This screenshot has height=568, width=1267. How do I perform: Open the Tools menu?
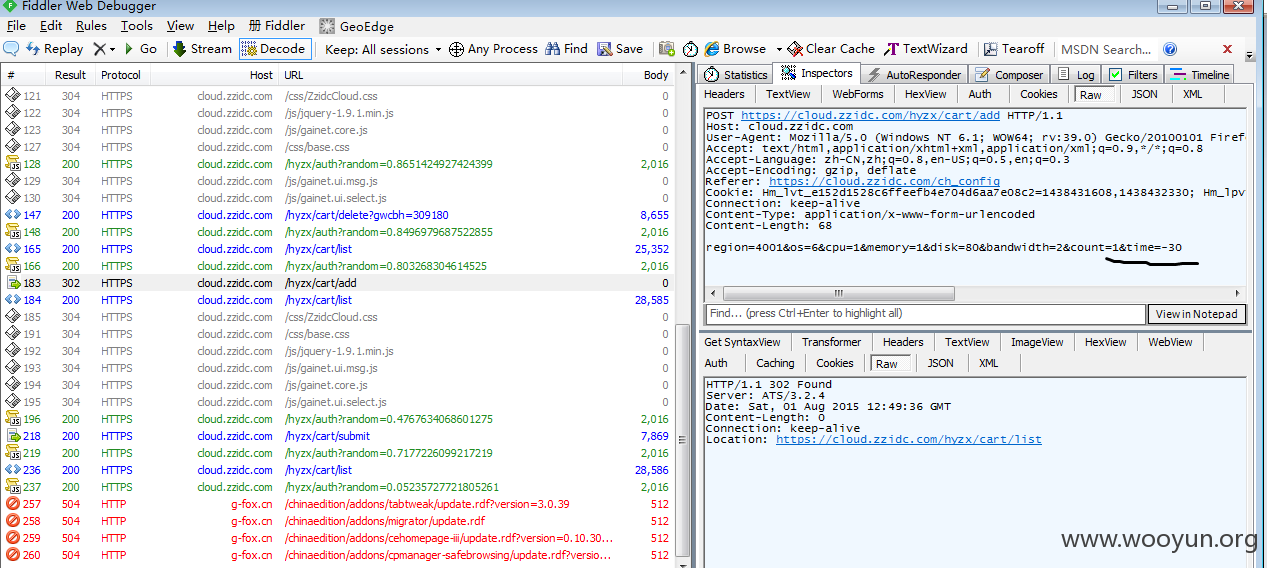click(137, 26)
